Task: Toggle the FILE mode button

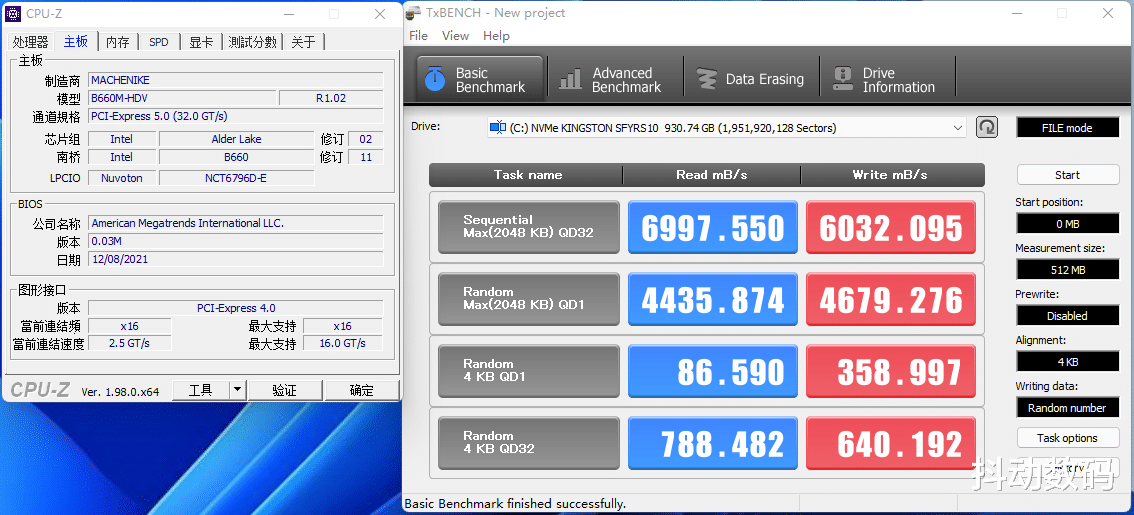Action: [x=1067, y=128]
